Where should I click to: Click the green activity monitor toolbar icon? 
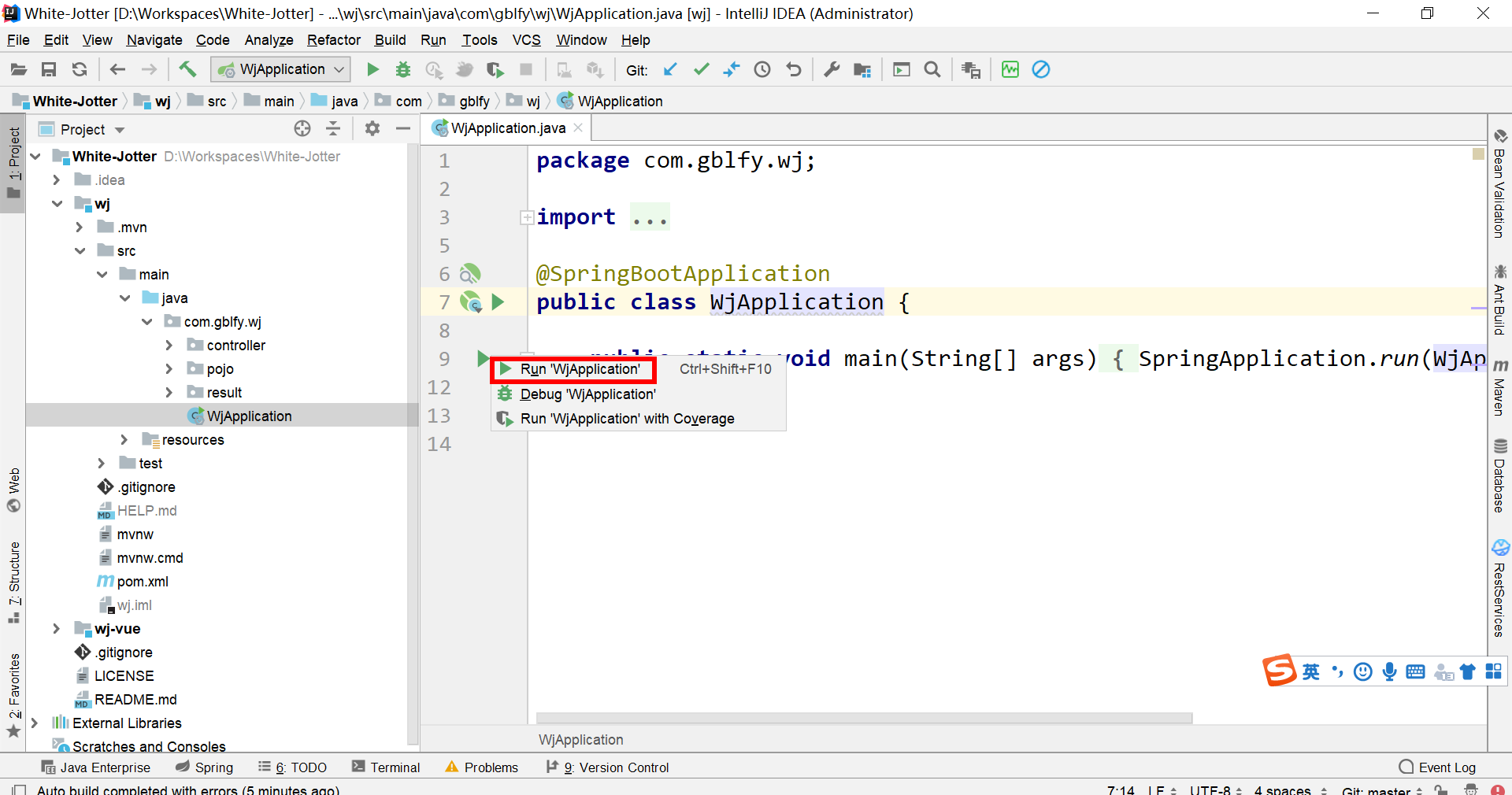coord(1010,70)
